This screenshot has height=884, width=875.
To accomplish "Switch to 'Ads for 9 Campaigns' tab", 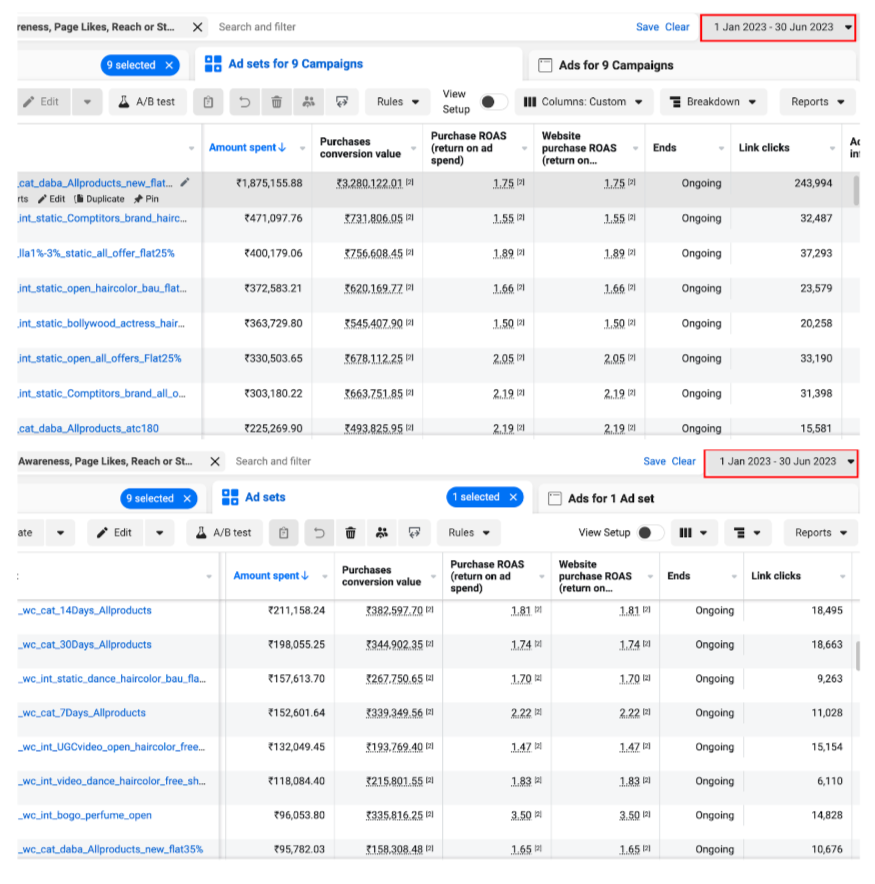I will 615,65.
